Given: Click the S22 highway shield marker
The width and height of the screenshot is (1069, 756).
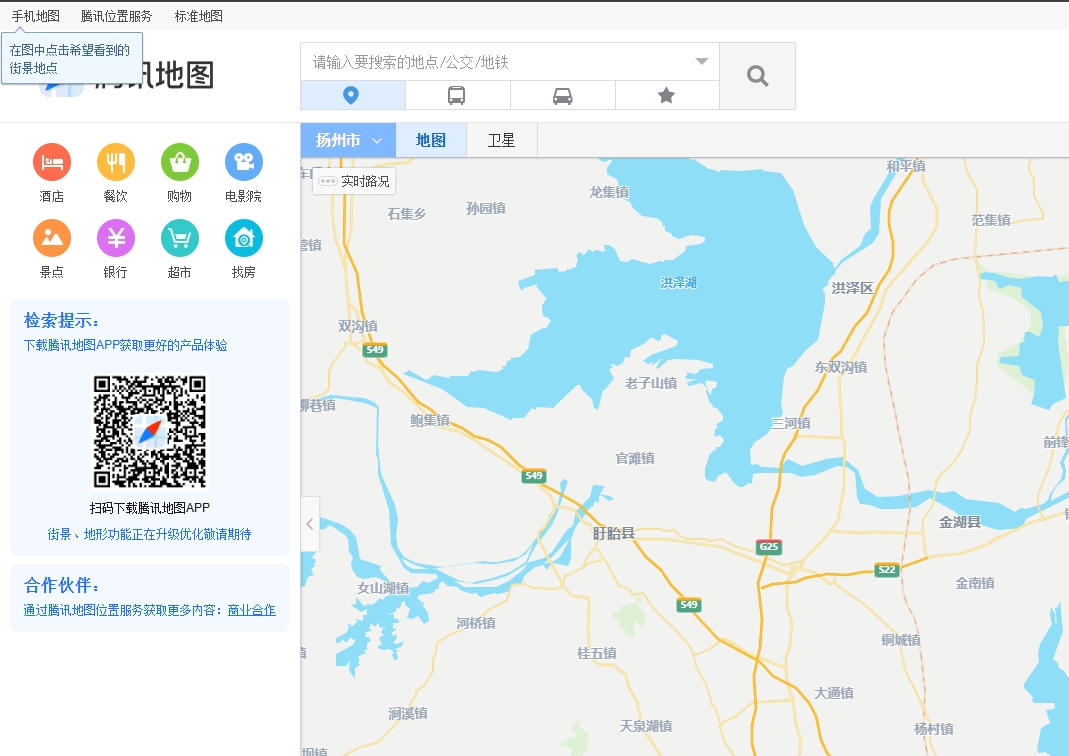Looking at the screenshot, I should [887, 570].
